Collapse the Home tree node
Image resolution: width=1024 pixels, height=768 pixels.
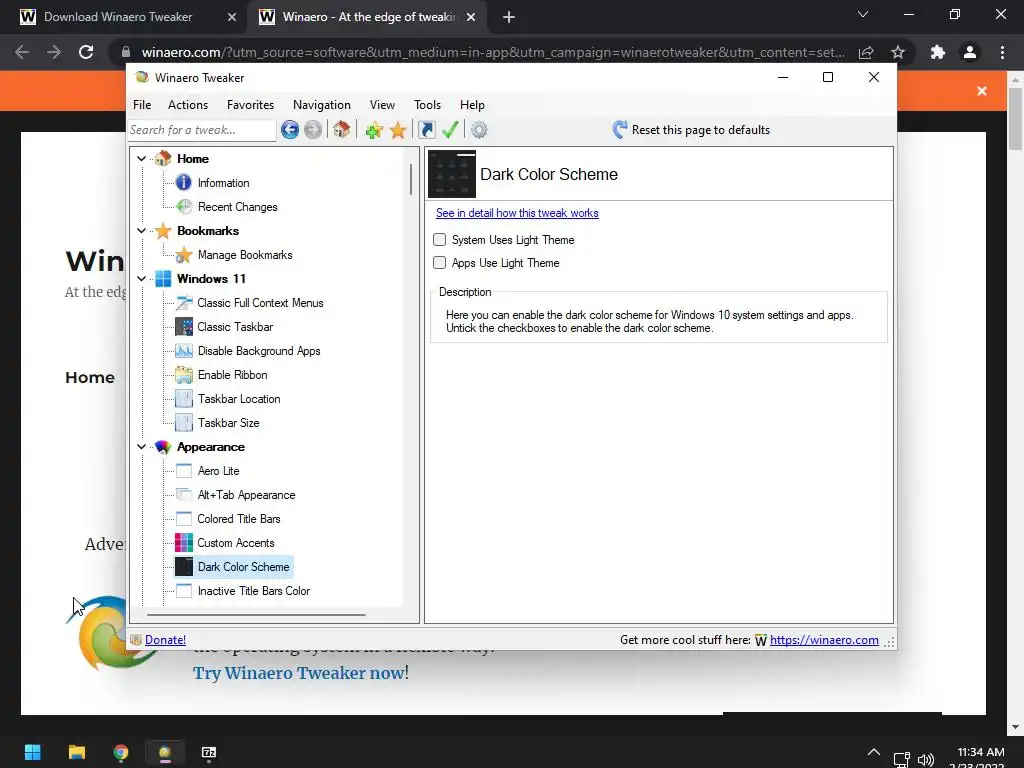(141, 159)
